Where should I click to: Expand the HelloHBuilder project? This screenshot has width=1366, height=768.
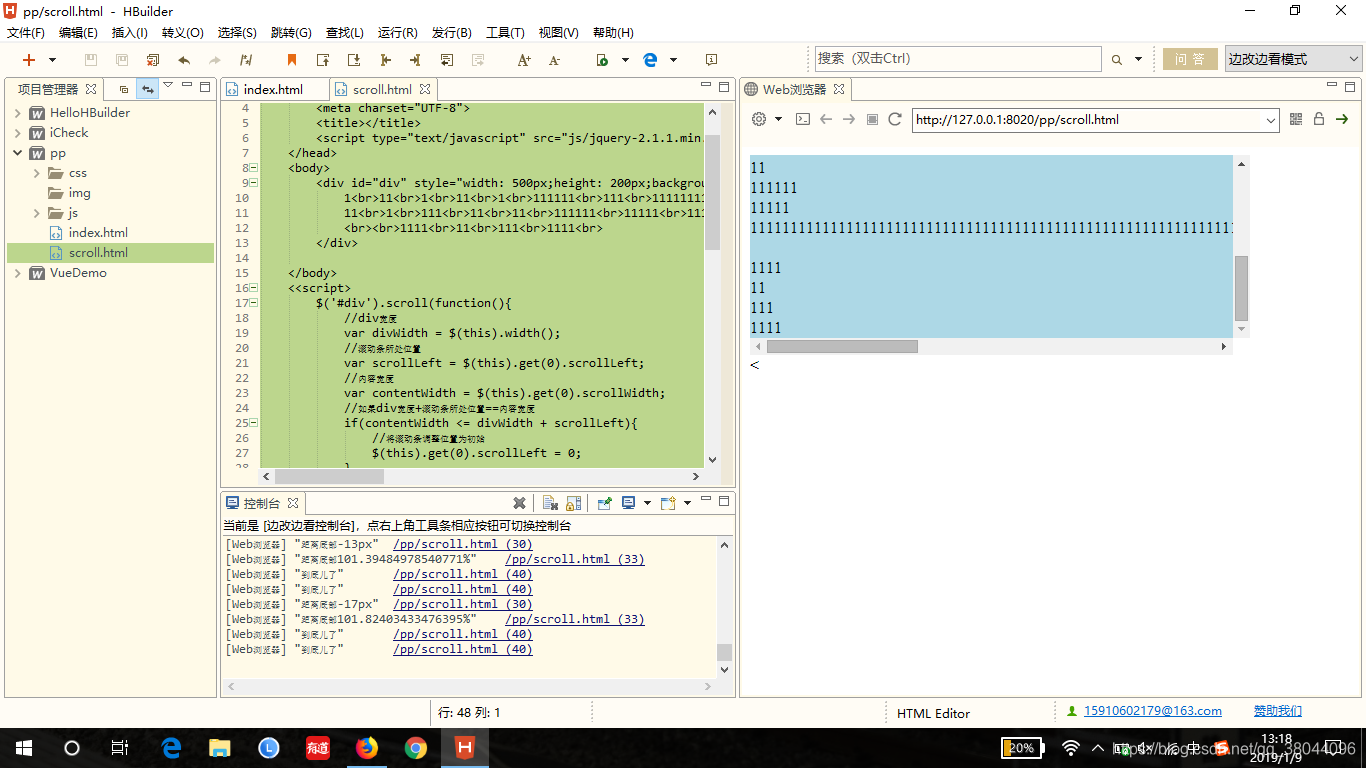point(17,113)
